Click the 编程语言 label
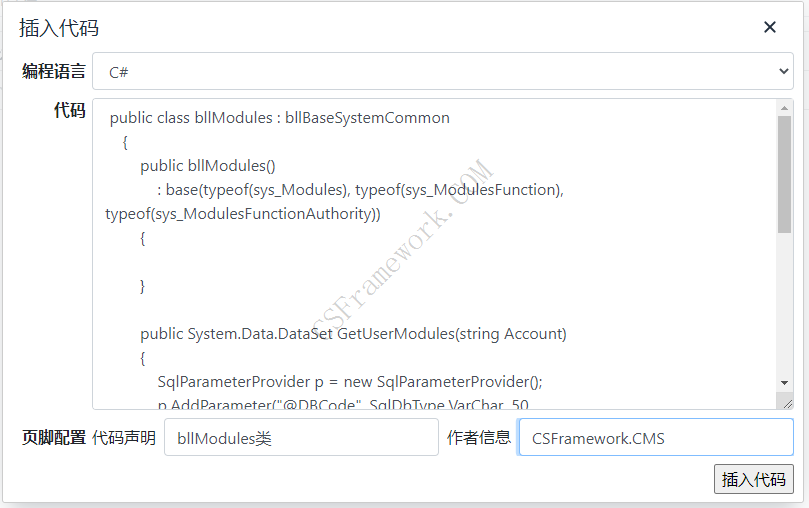This screenshot has width=809, height=508. tap(54, 71)
